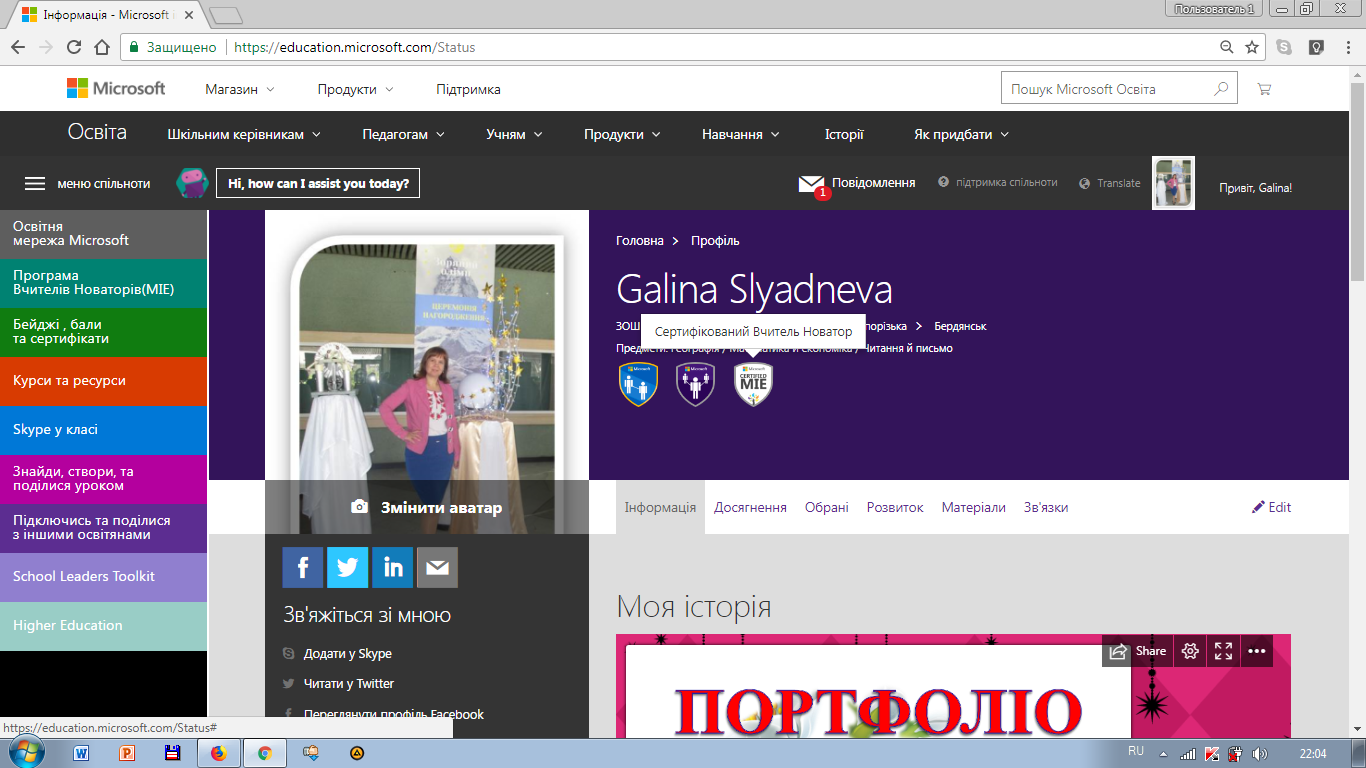Screen dimensions: 1366x768
Task: Switch to the Досягнення tab
Action: pyautogui.click(x=750, y=507)
